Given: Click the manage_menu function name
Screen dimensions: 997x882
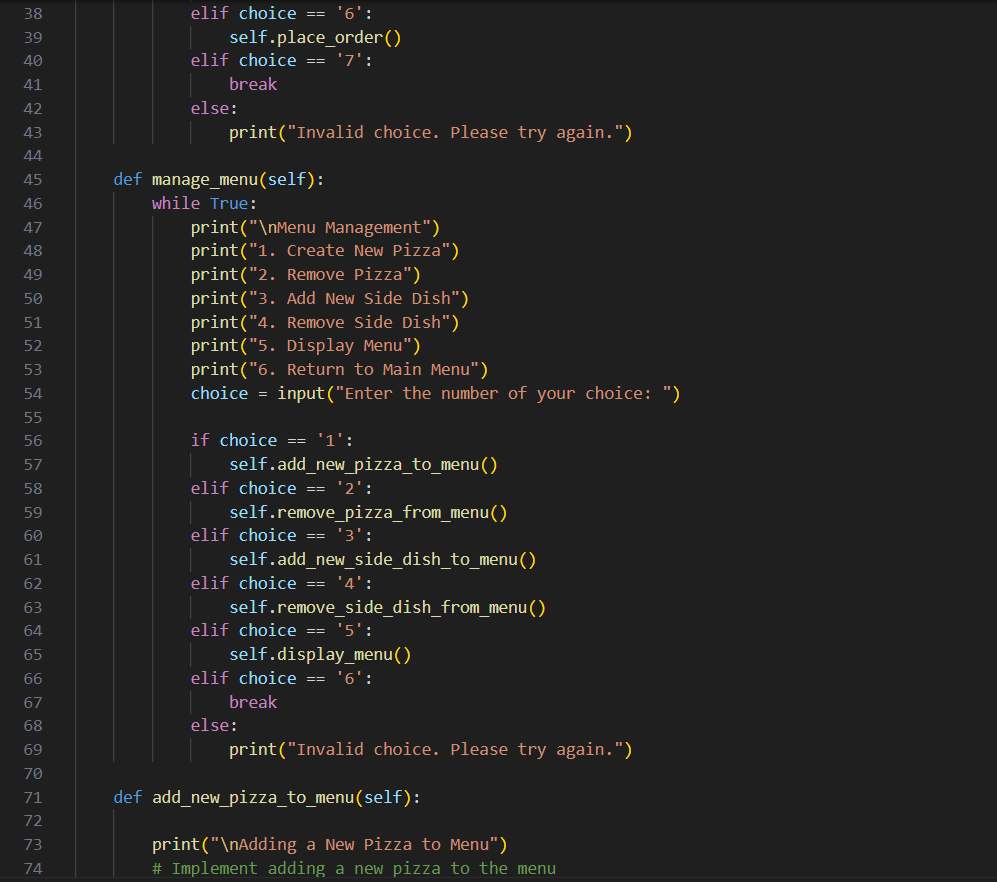Looking at the screenshot, I should click(x=205, y=180).
